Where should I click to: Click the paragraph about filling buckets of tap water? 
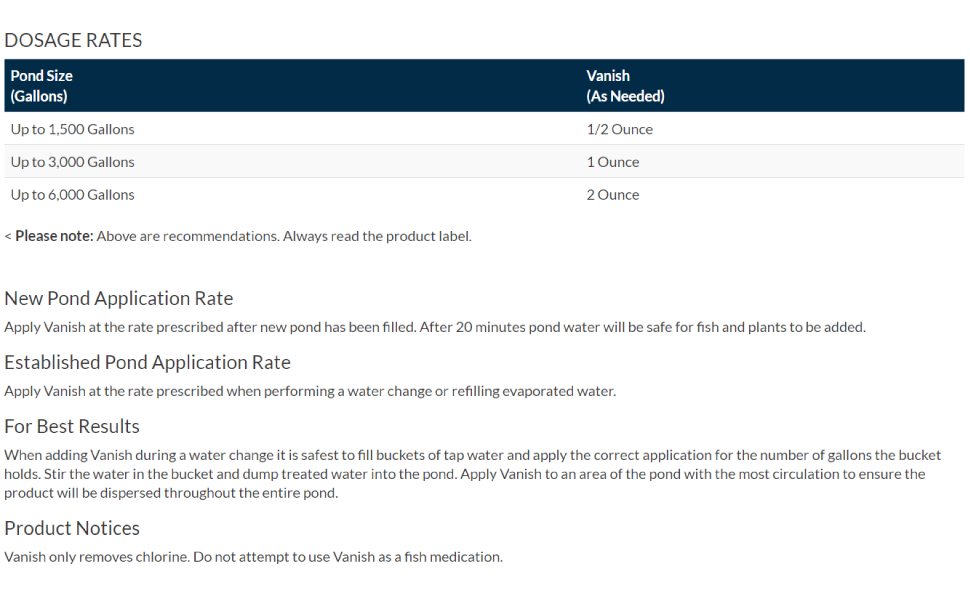pyautogui.click(x=472, y=474)
